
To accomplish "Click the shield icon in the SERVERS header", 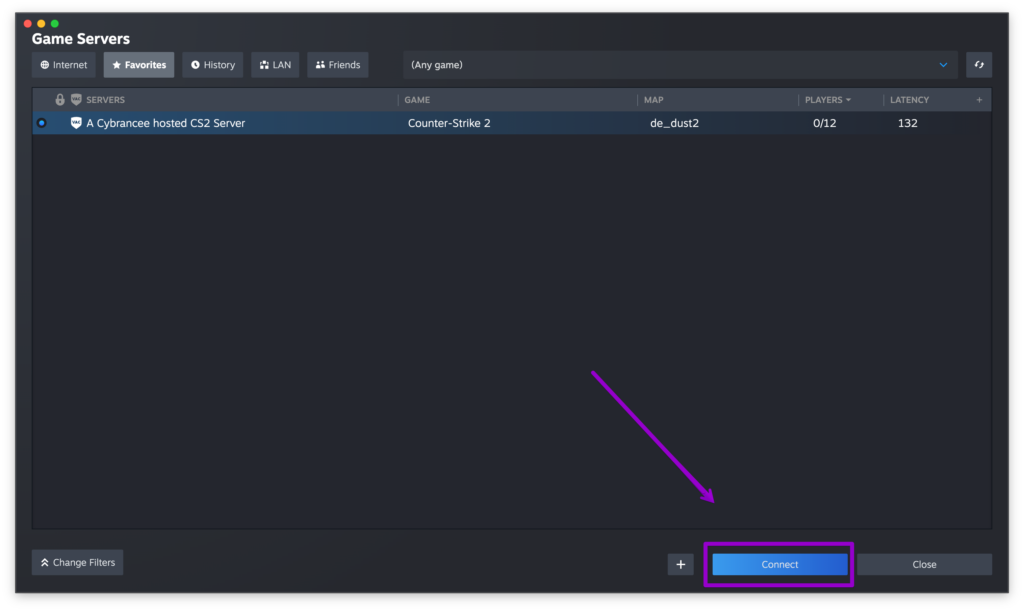I will click(x=75, y=99).
